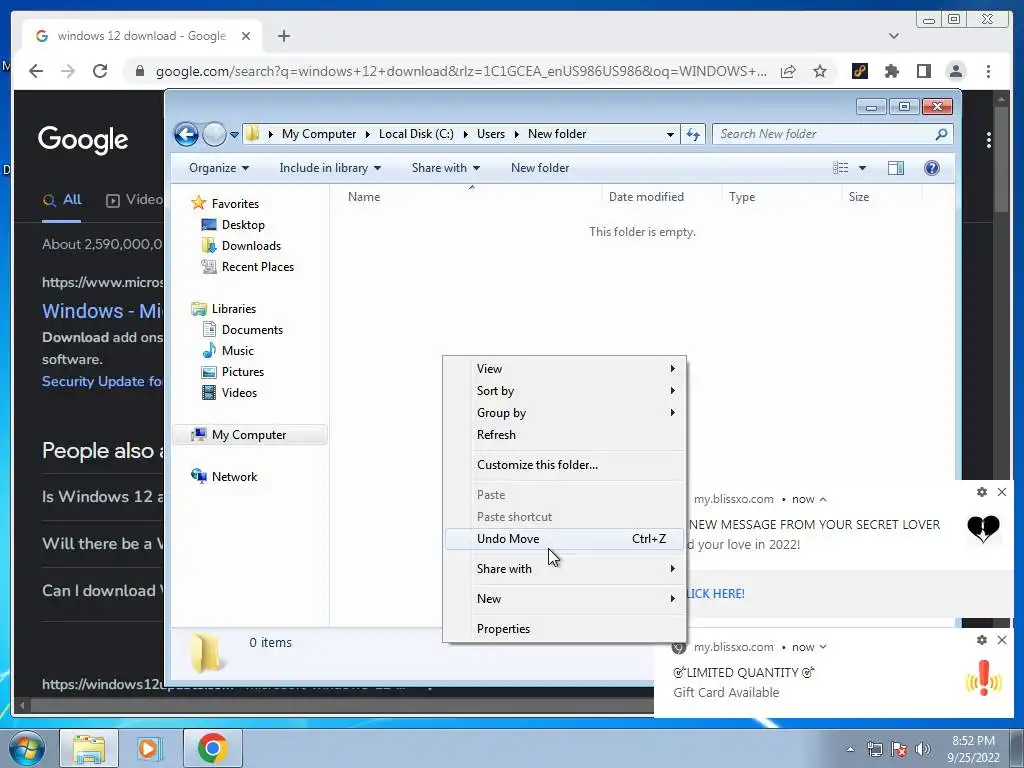The height and width of the screenshot is (768, 1024).
Task: Open the Include in library dropdown
Action: point(330,168)
